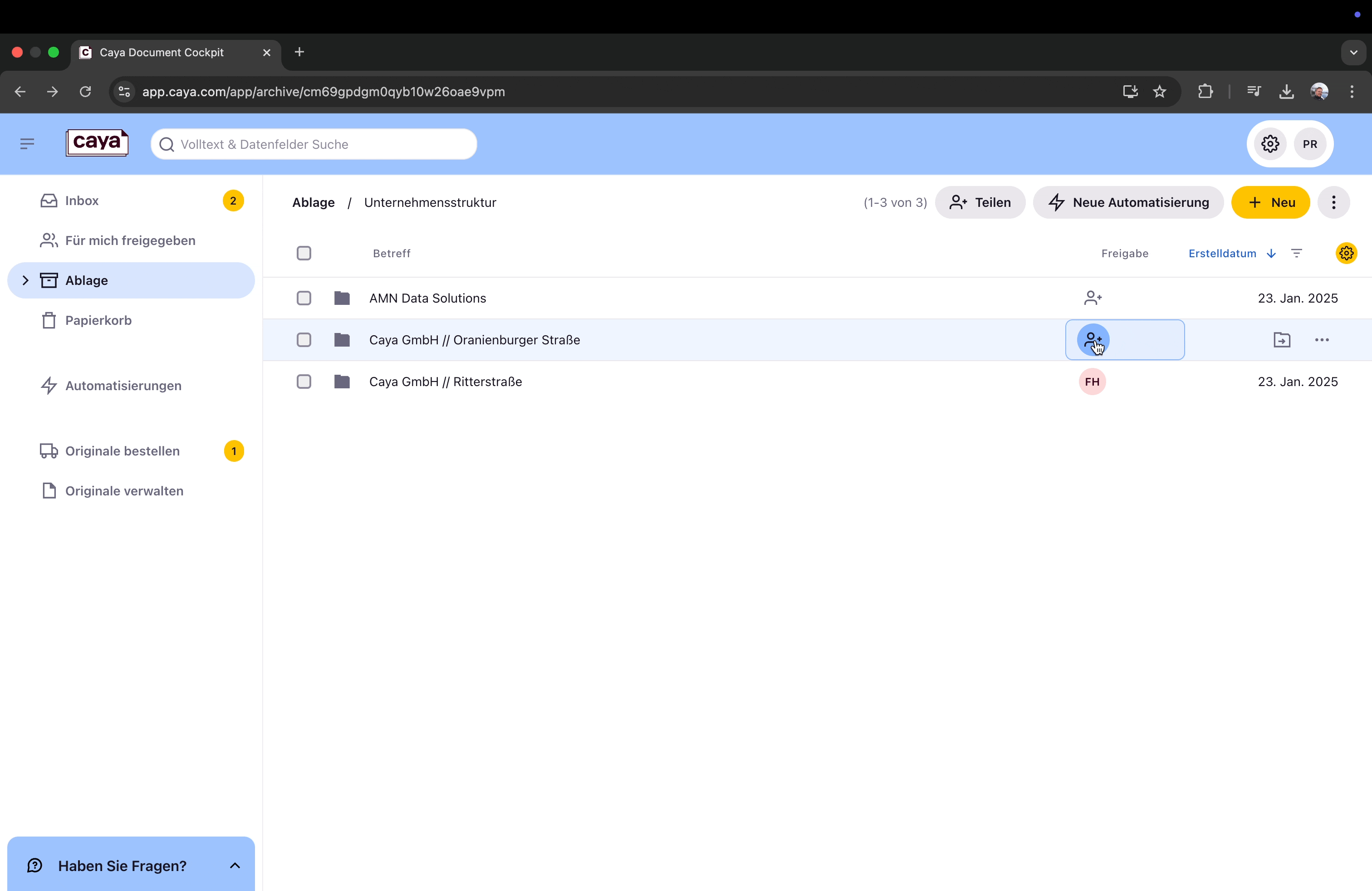Open the Caya GmbH // Oranienburger Straße folder name
Screen dimensions: 1372x891
pyautogui.click(x=475, y=340)
